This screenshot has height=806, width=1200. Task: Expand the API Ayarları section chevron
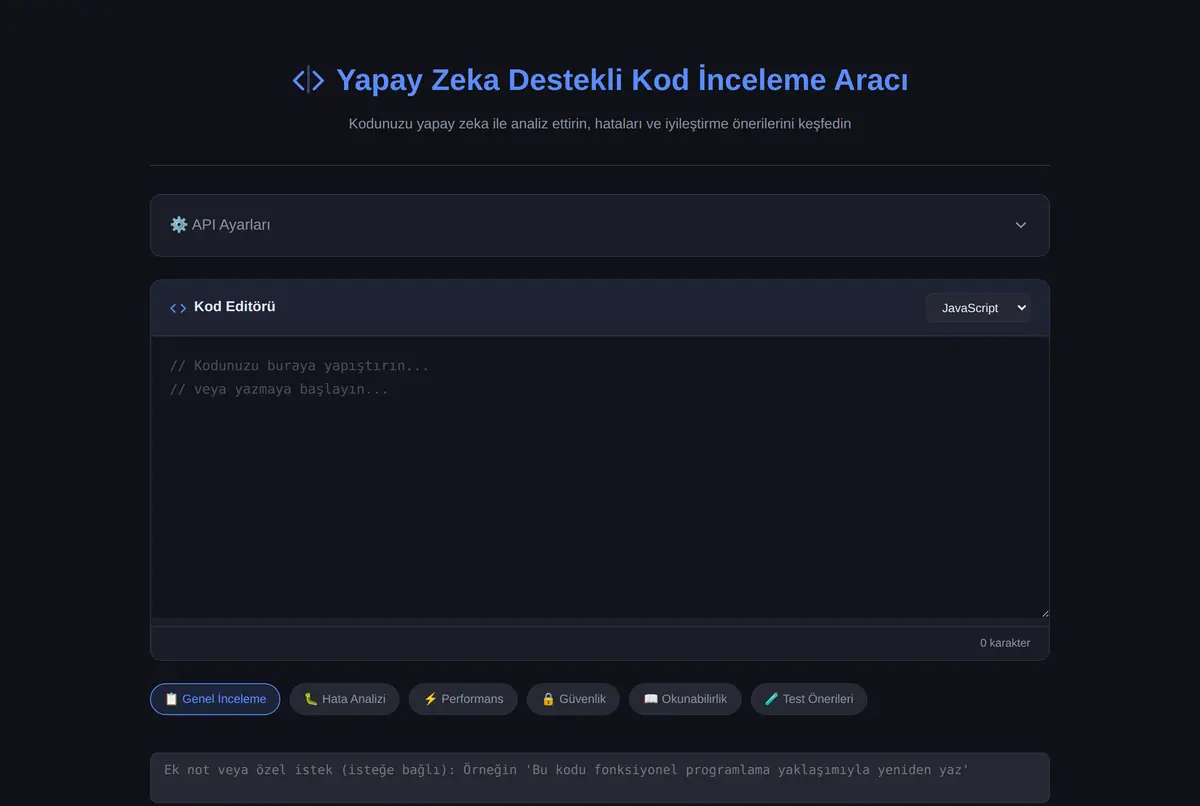1020,225
